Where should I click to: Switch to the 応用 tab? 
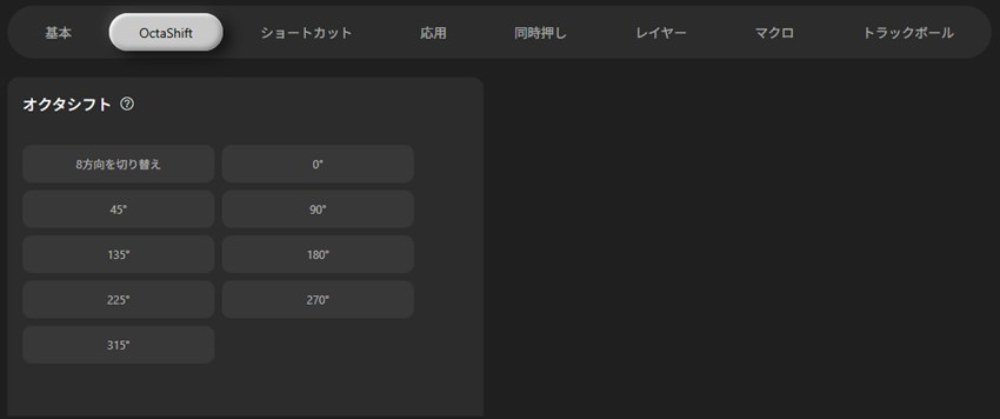(433, 33)
